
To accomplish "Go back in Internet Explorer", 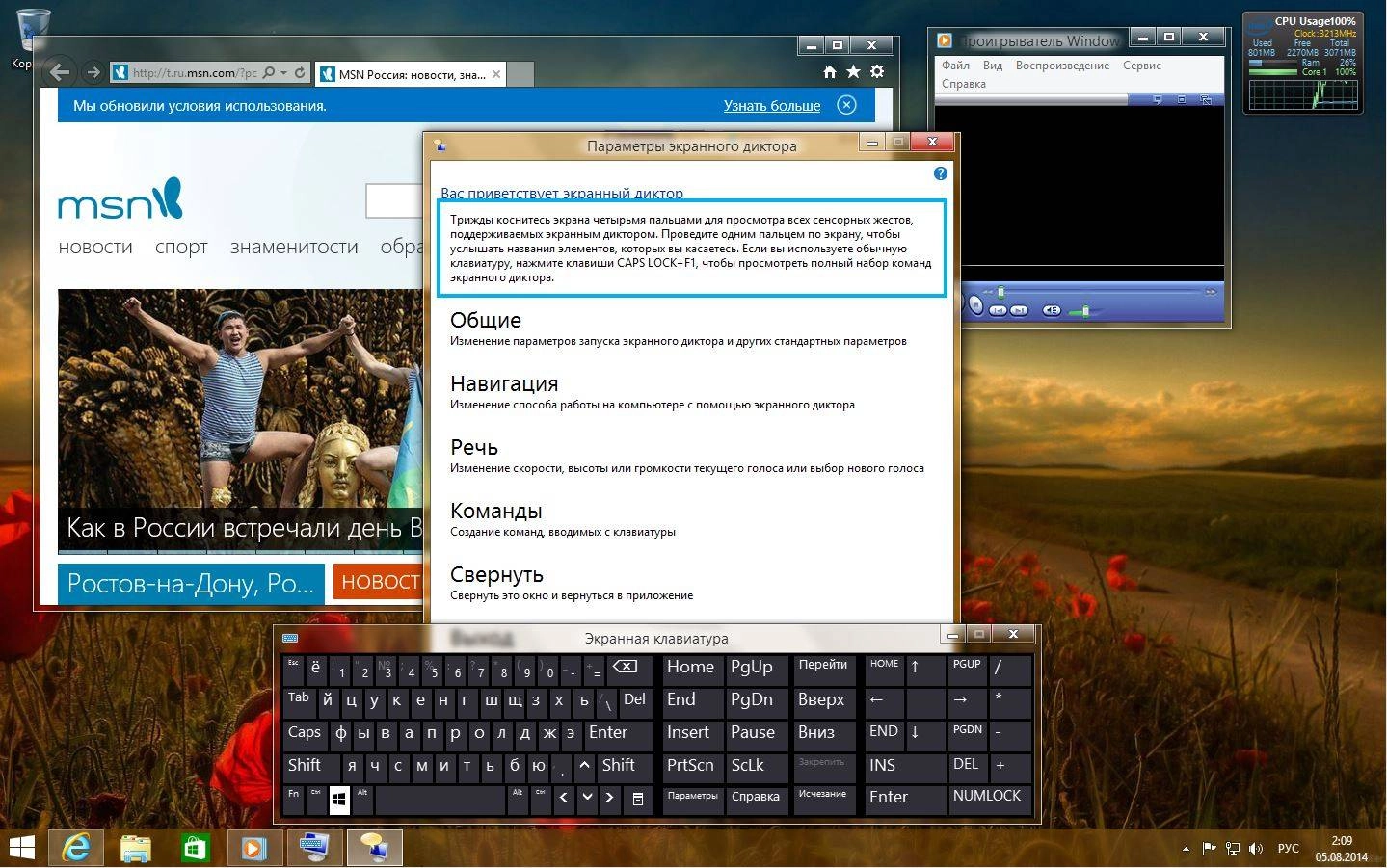I will pos(60,72).
